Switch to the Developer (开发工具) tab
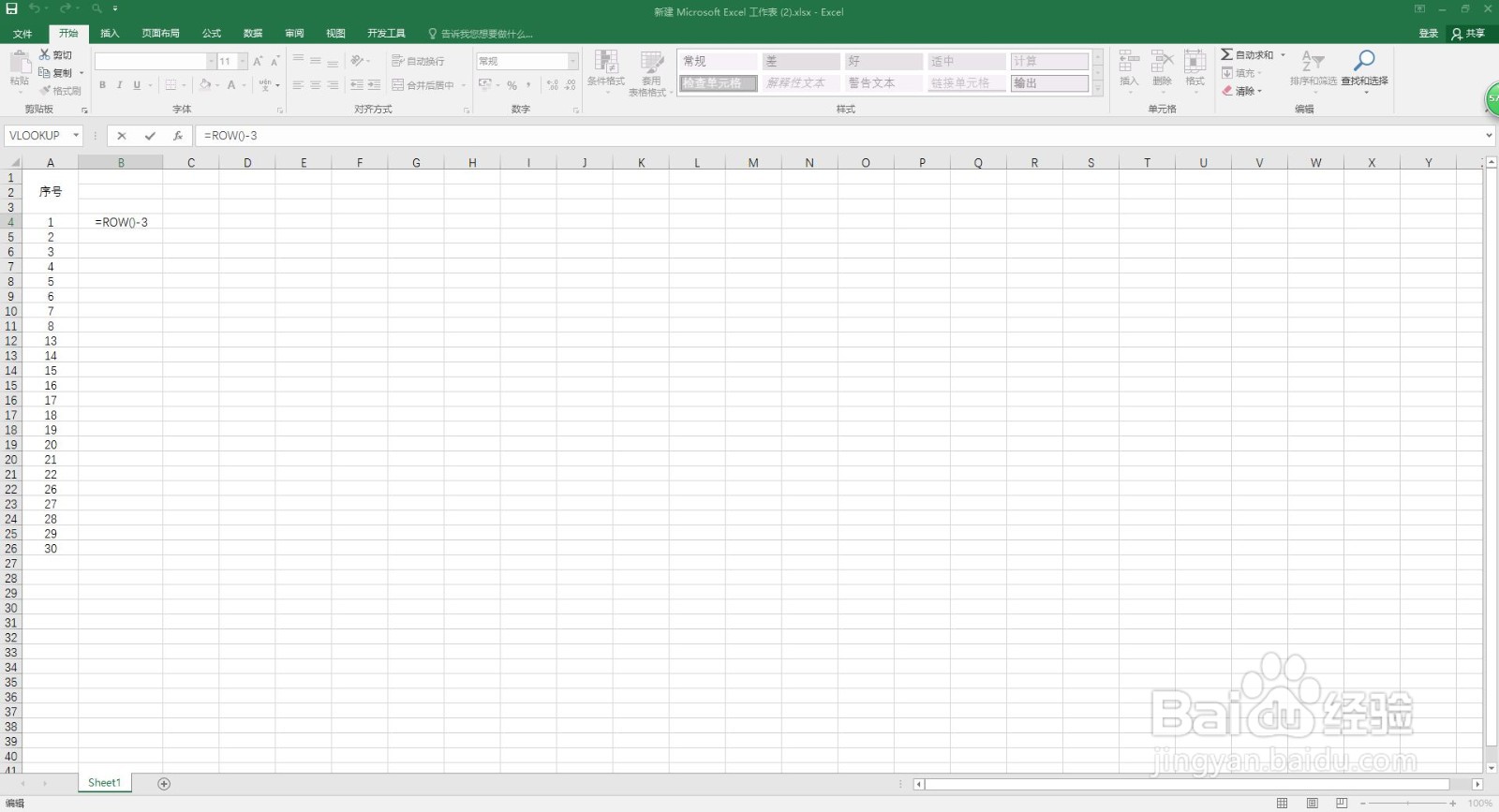1499x812 pixels. pos(386,33)
